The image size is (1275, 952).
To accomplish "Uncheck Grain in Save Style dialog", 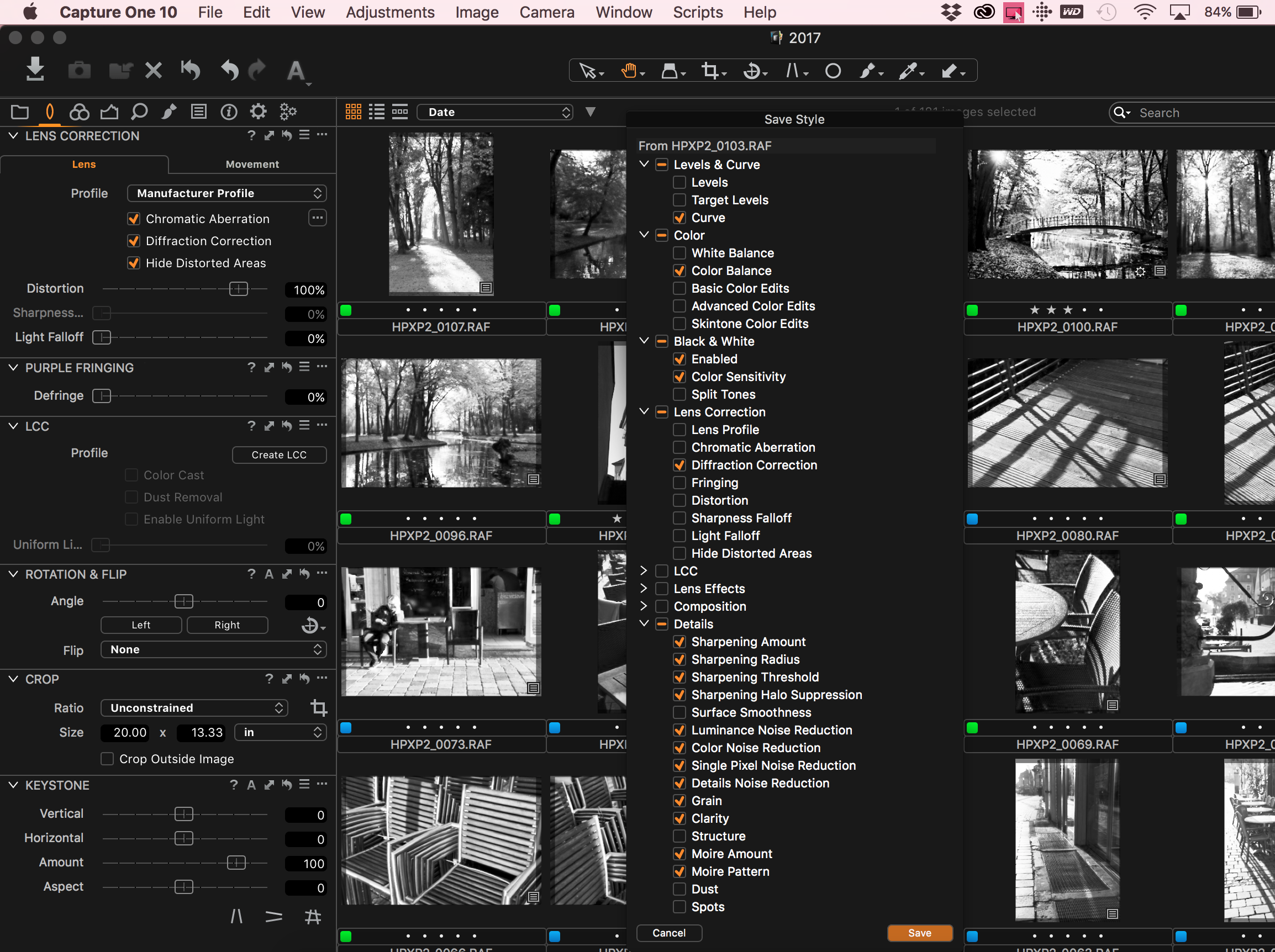I will (679, 801).
